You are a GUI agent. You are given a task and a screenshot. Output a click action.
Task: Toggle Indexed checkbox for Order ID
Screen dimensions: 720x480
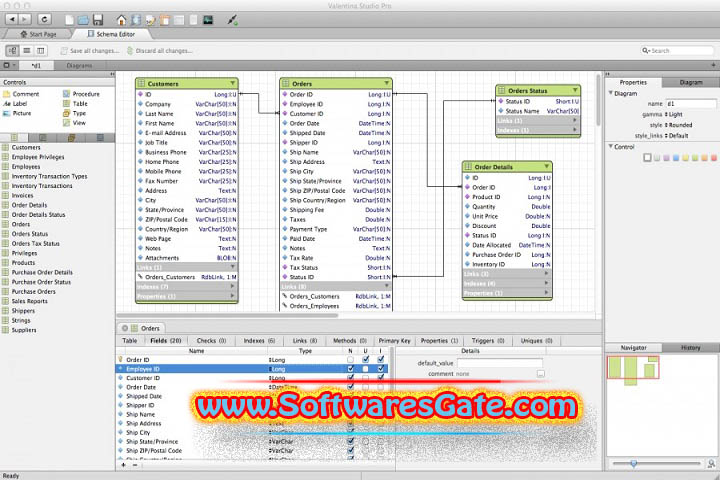click(381, 360)
